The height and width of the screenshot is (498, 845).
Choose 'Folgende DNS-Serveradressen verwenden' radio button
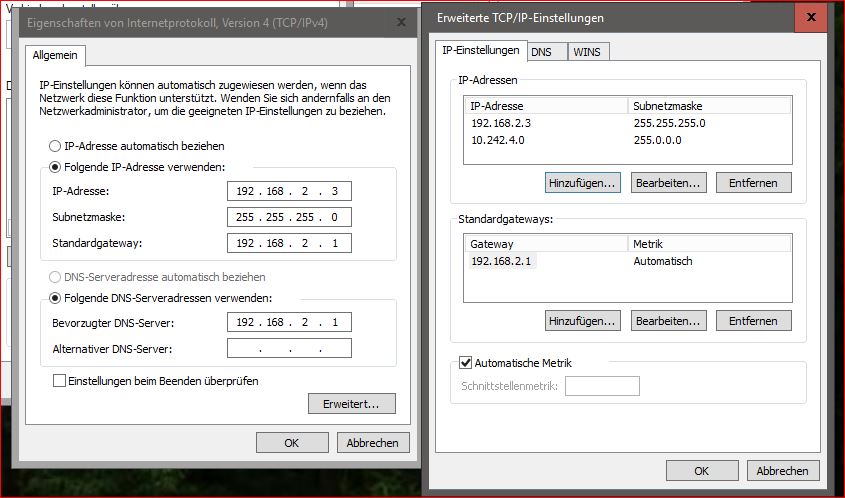tap(56, 298)
